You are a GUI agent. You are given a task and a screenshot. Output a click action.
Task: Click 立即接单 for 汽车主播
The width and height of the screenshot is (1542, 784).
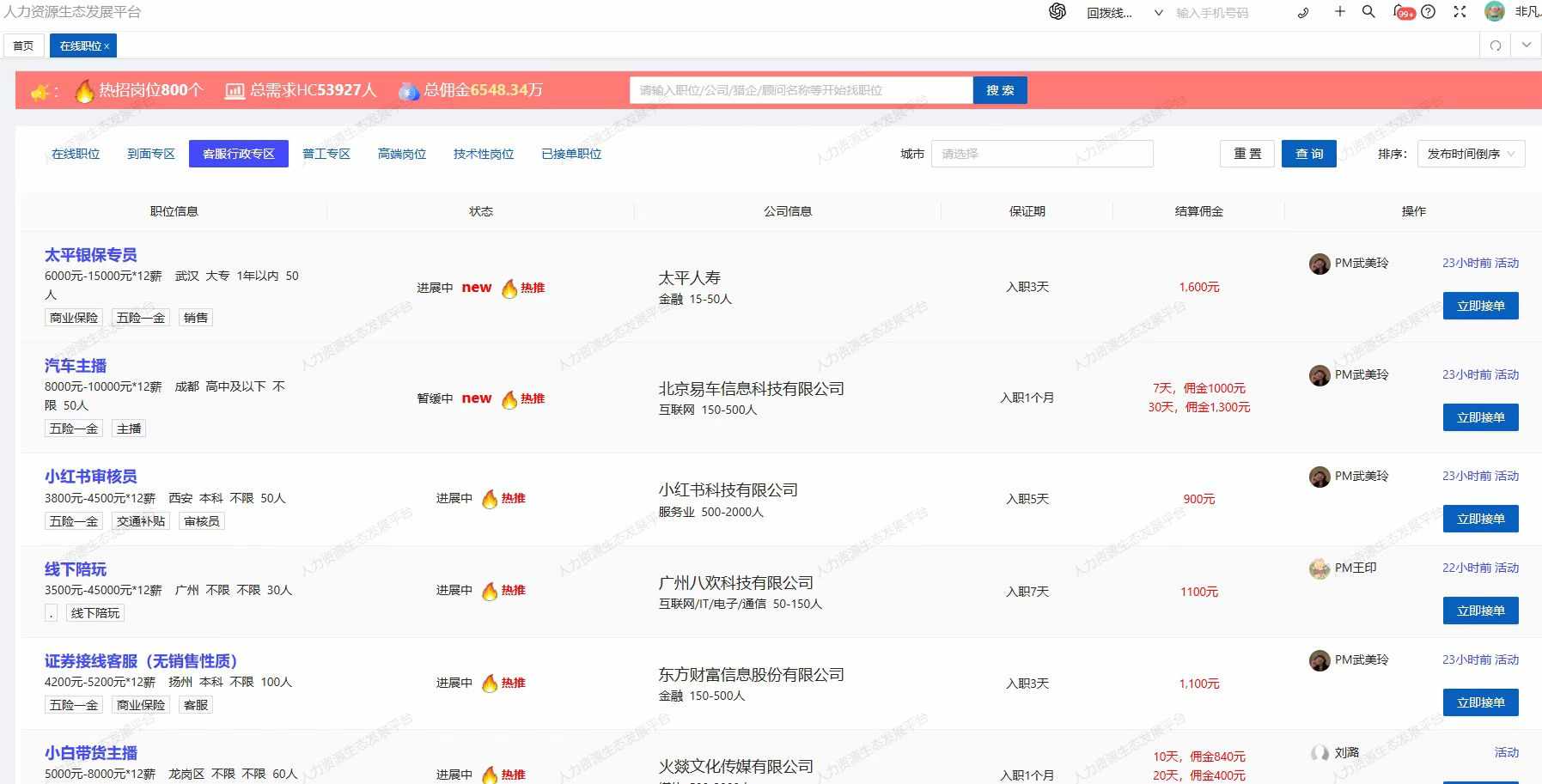[1481, 417]
